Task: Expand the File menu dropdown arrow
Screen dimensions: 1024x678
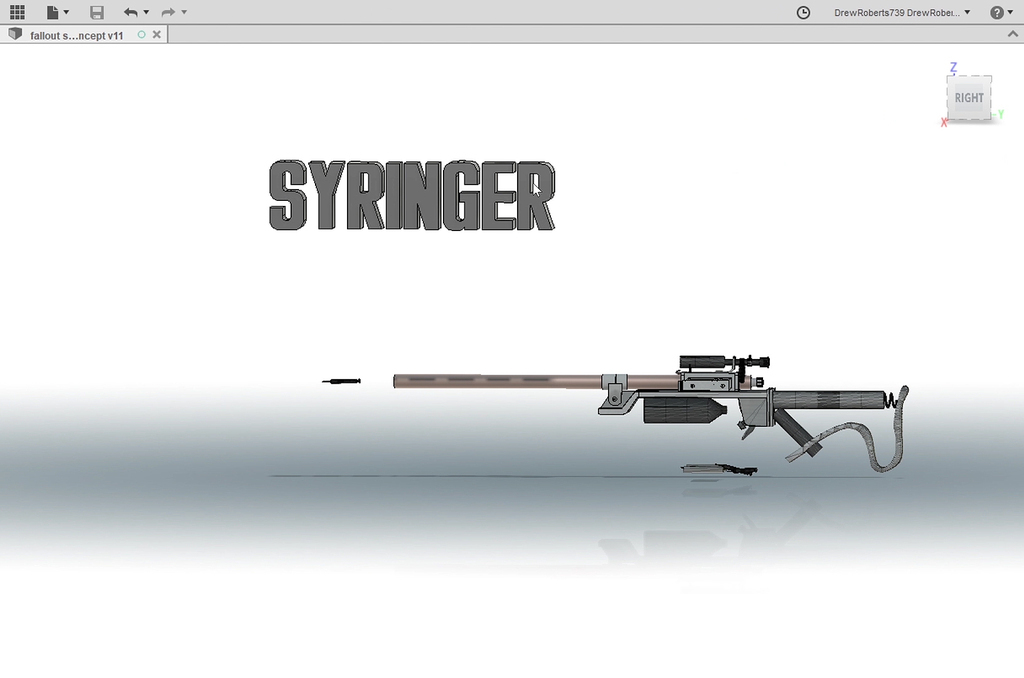Action: (64, 12)
